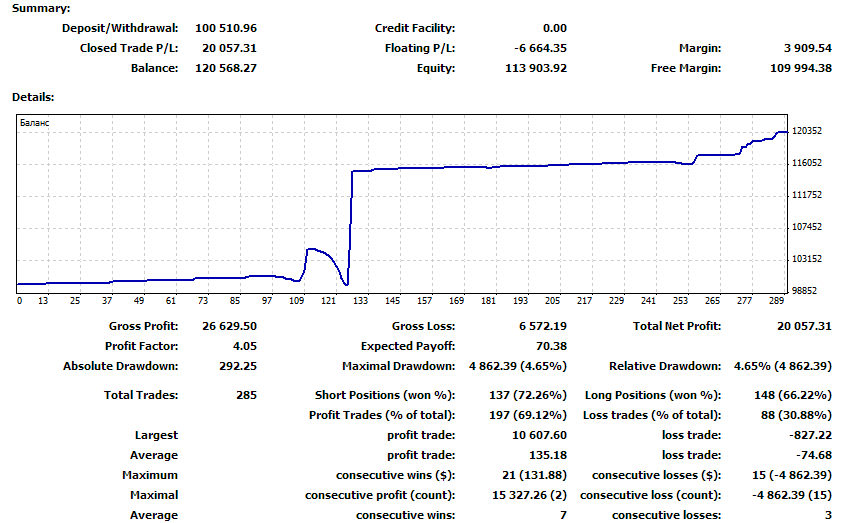Click the 133 tick on chart x-axis
The height and width of the screenshot is (523, 851).
click(360, 301)
